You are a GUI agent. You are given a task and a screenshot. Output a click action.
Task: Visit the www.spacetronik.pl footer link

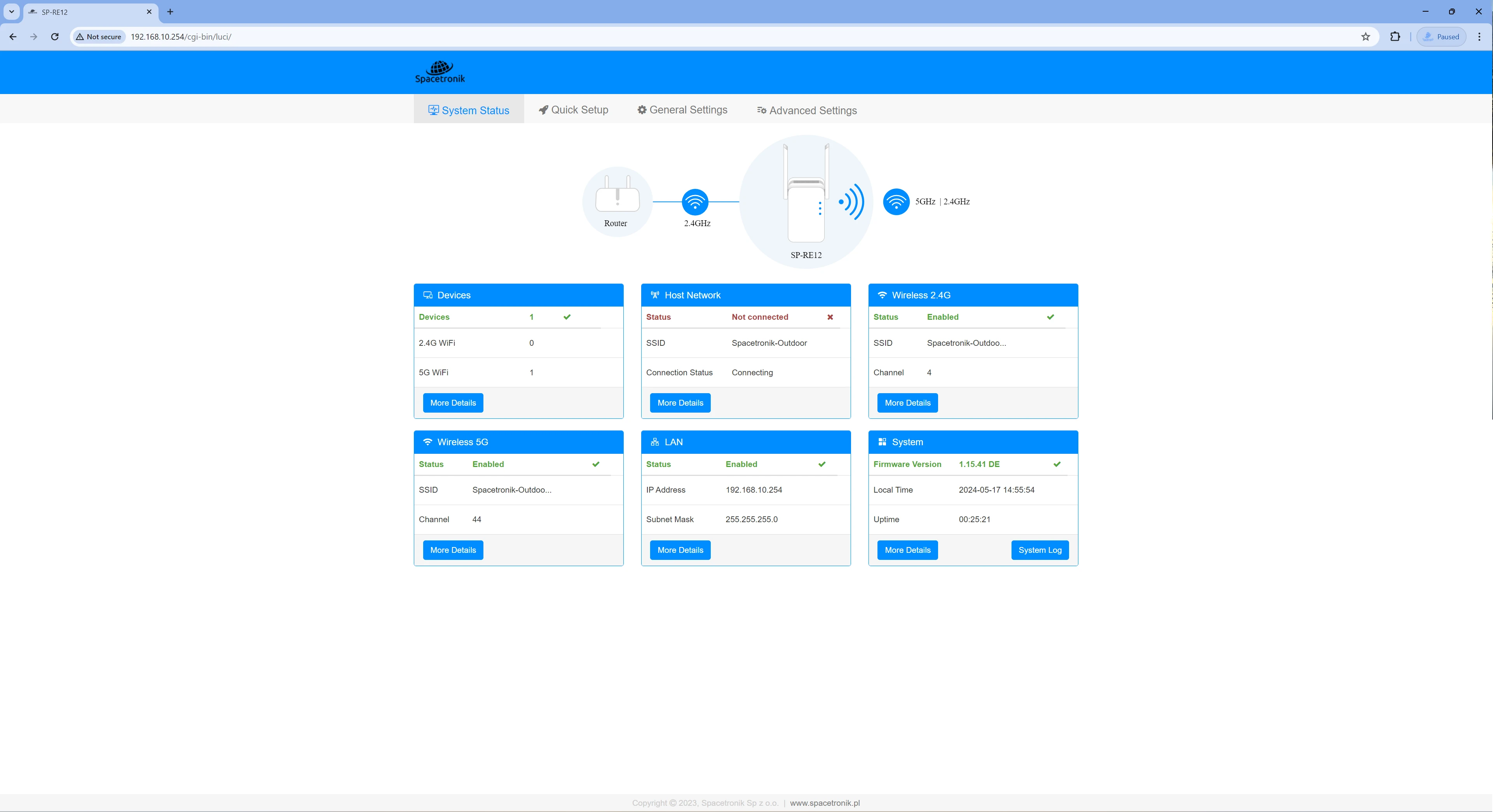(x=824, y=803)
